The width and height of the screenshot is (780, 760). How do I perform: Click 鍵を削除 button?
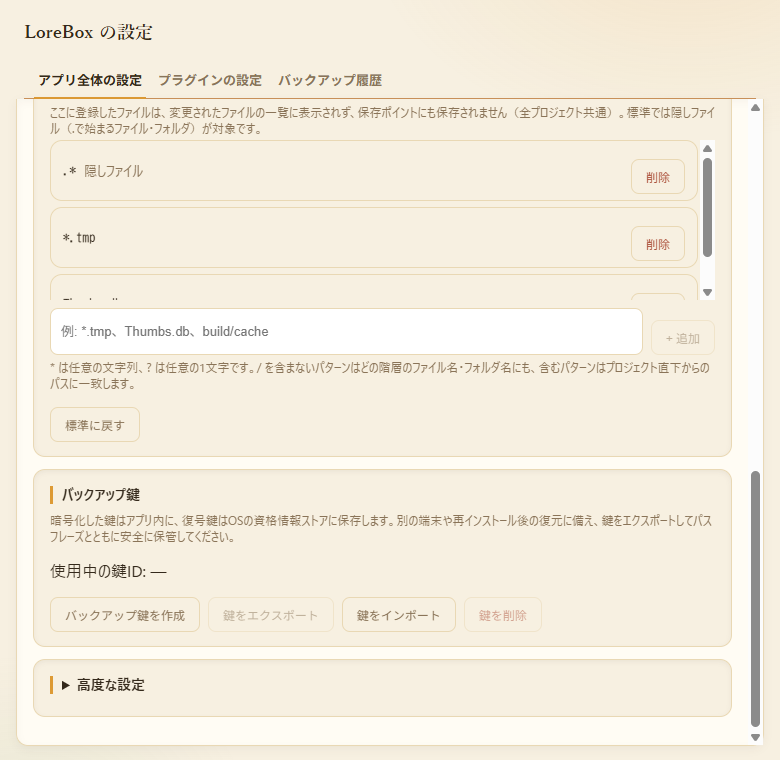click(502, 615)
